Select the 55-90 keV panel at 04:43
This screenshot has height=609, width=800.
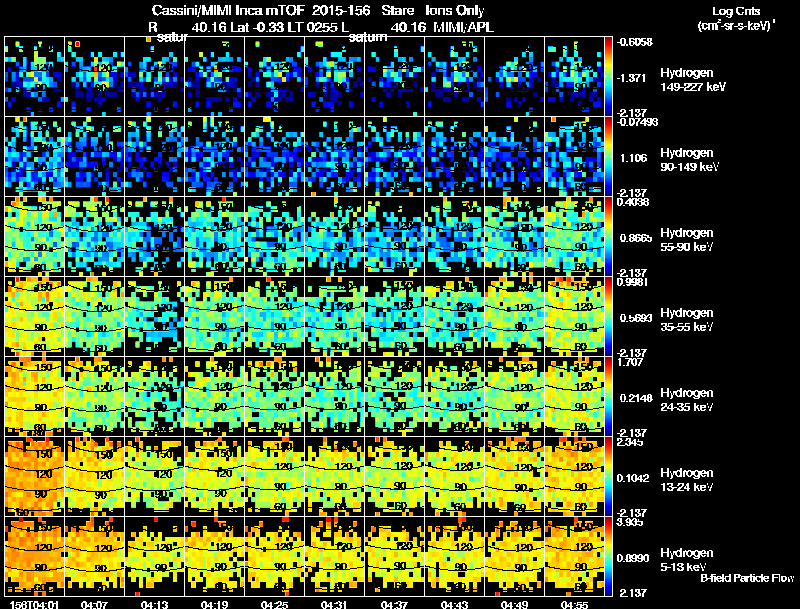(455, 237)
